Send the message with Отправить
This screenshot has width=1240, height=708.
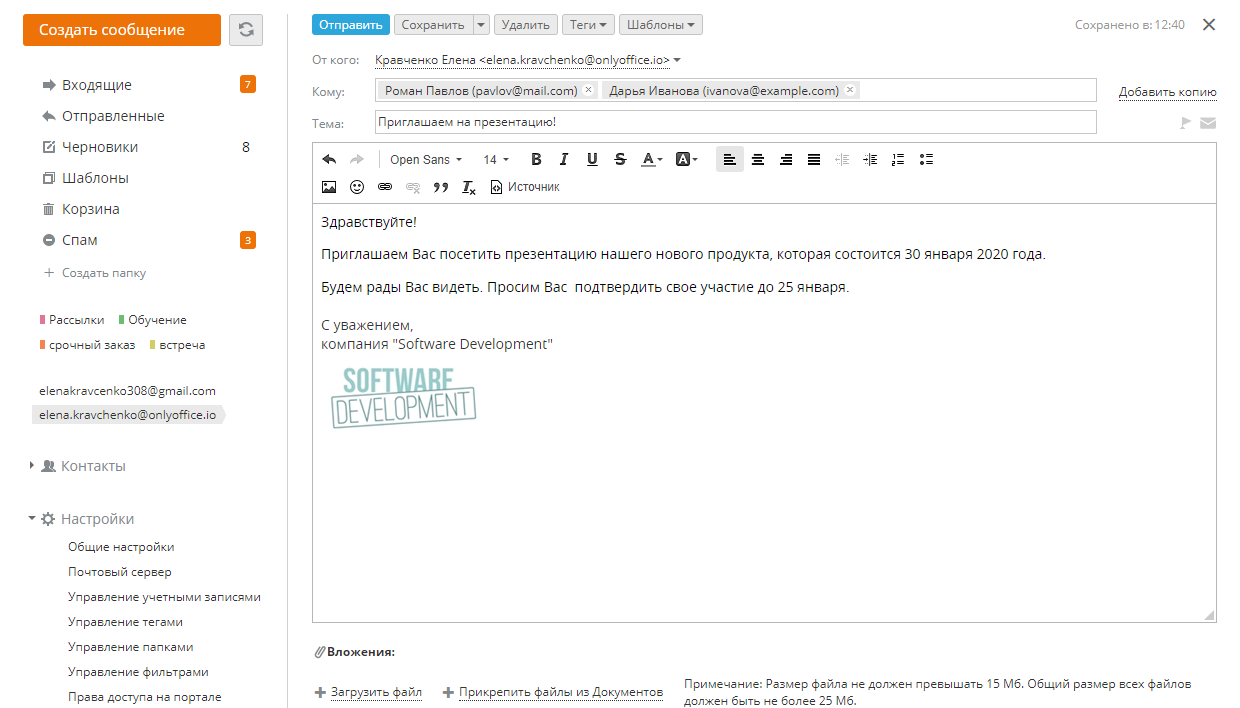point(351,25)
